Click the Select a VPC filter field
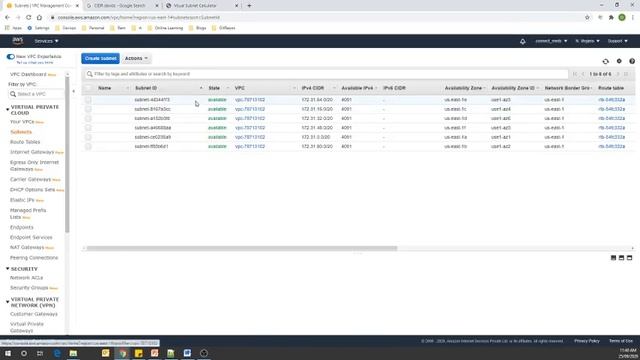This screenshot has width=640, height=360. pyautogui.click(x=36, y=94)
